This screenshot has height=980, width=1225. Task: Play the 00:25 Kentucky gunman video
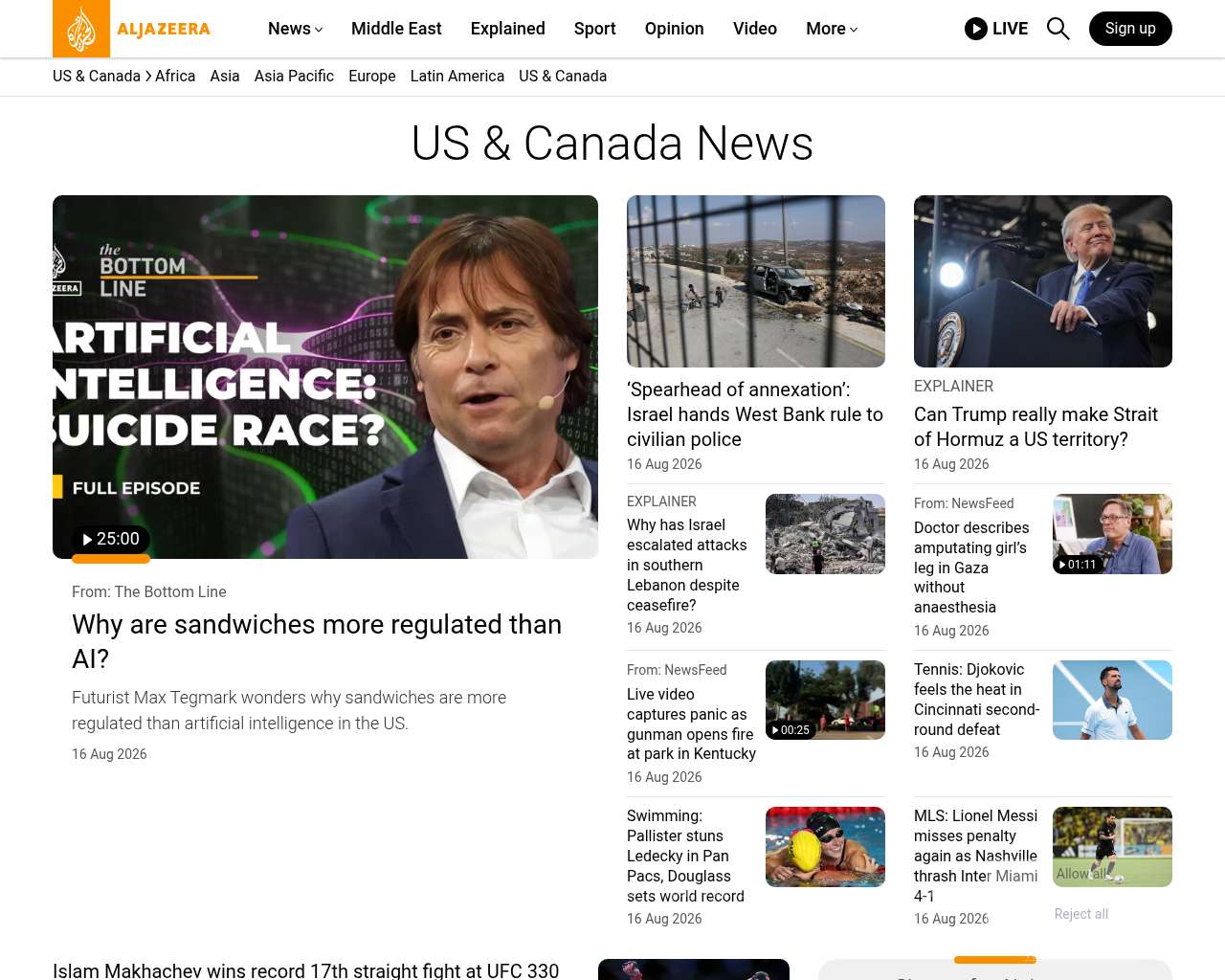pyautogui.click(x=791, y=730)
